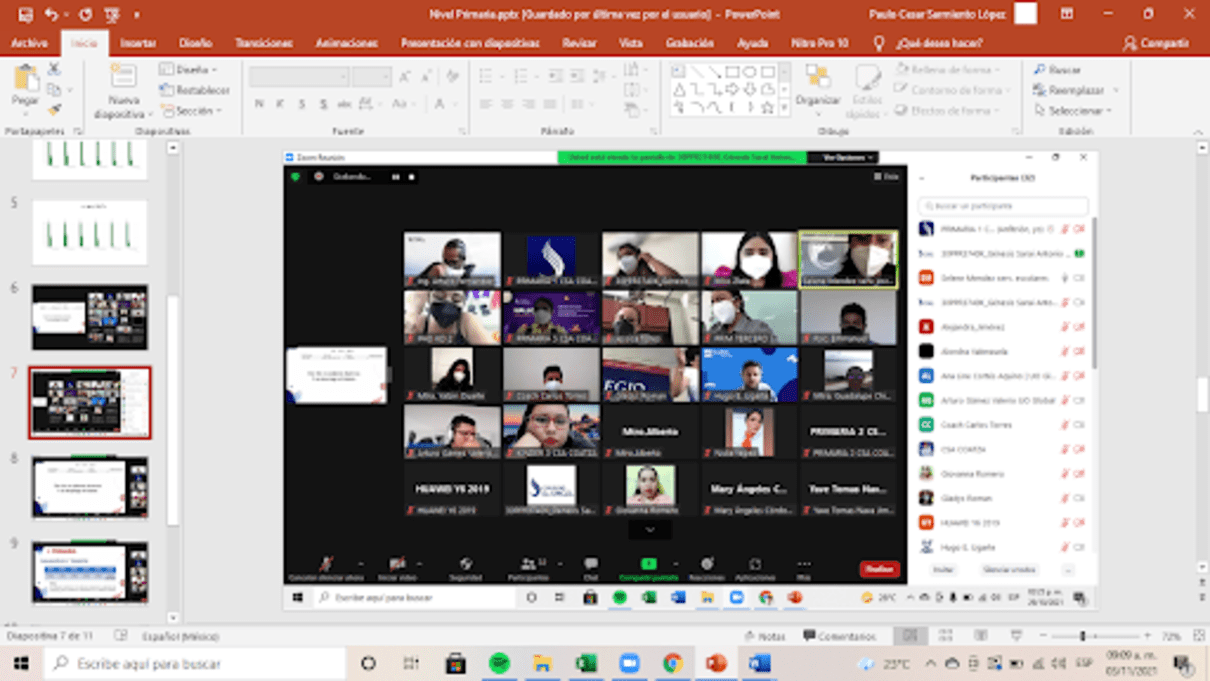The height and width of the screenshot is (681, 1210).
Task: Click the Pegar paste icon
Action: 25,79
